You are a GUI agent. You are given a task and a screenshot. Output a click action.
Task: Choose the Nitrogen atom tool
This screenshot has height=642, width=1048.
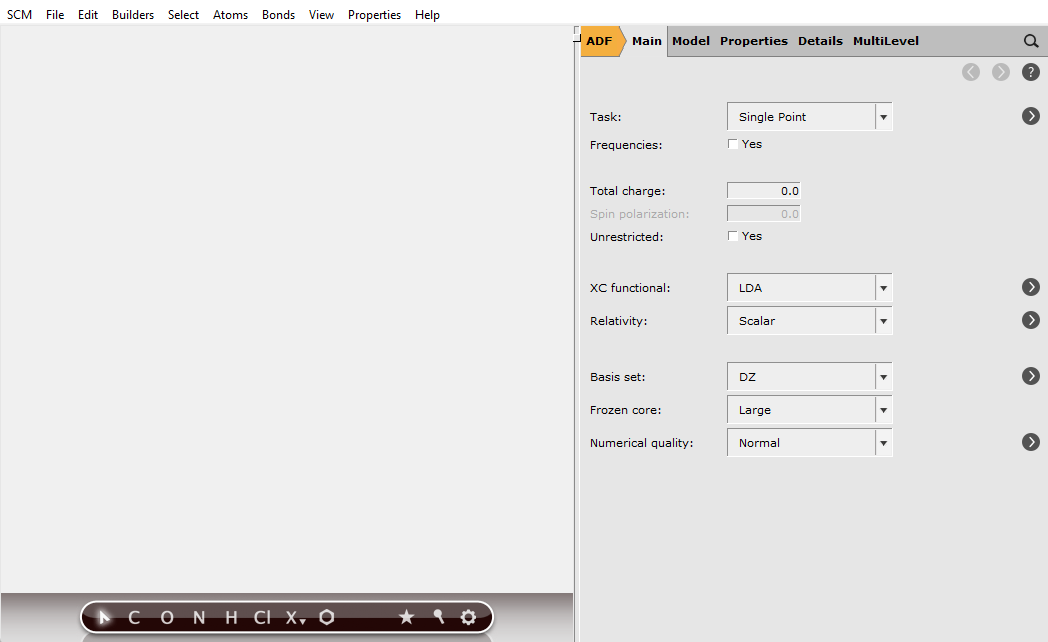pos(197,617)
